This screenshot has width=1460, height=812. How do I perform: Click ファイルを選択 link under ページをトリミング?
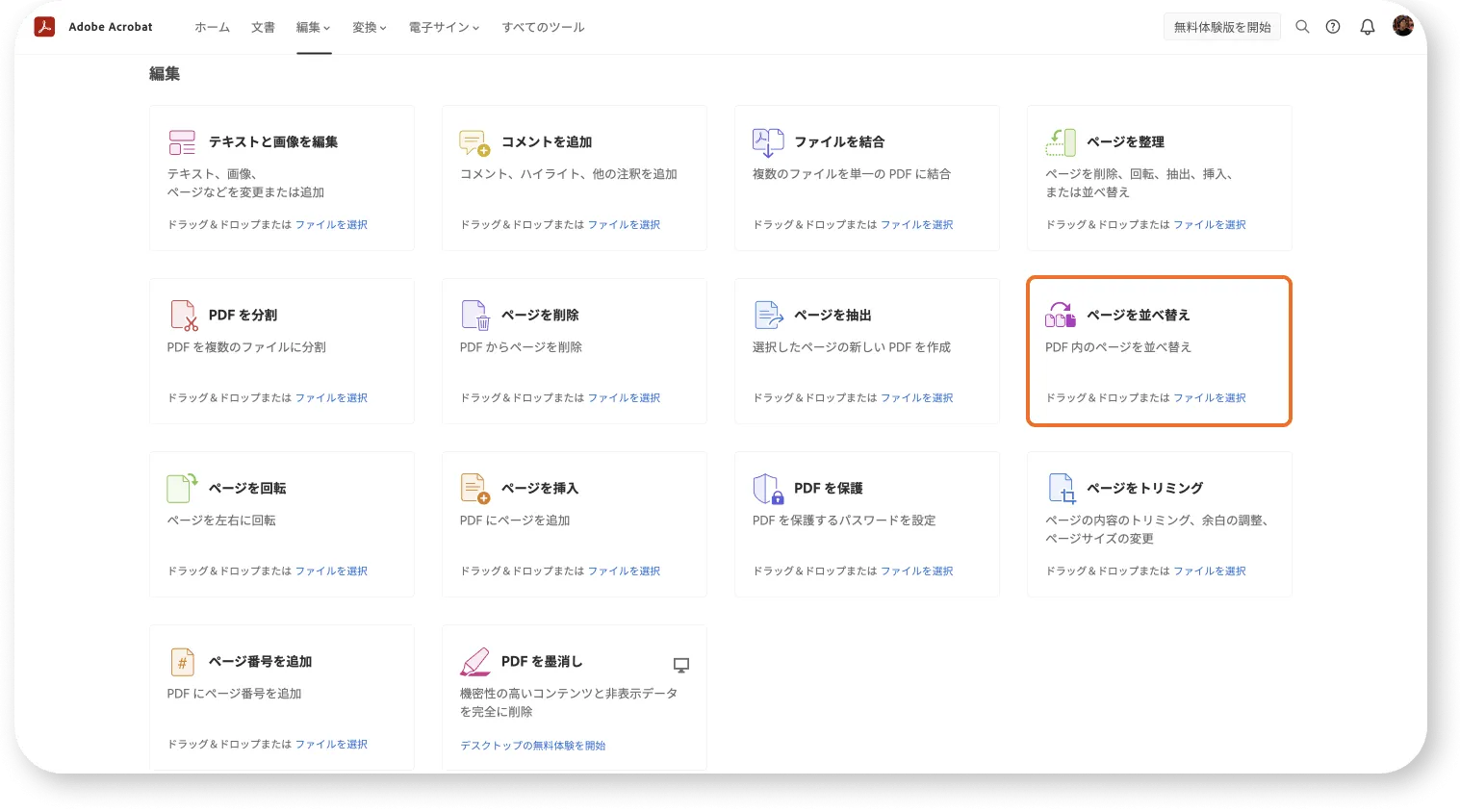(x=1209, y=571)
